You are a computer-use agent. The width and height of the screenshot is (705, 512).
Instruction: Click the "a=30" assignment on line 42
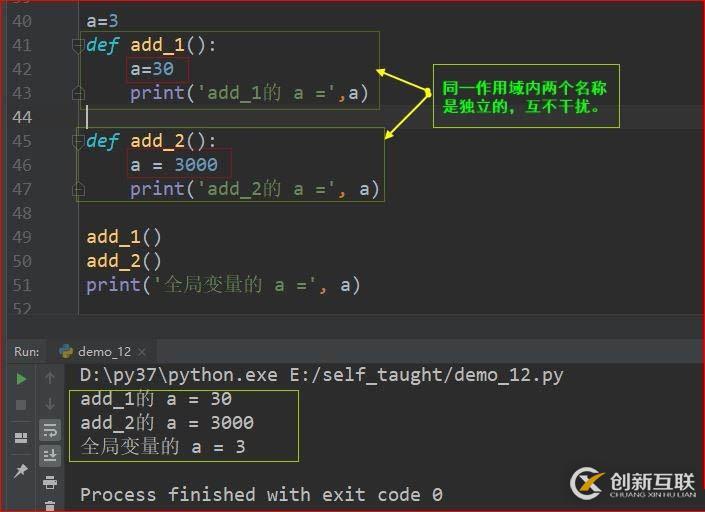pyautogui.click(x=152, y=69)
